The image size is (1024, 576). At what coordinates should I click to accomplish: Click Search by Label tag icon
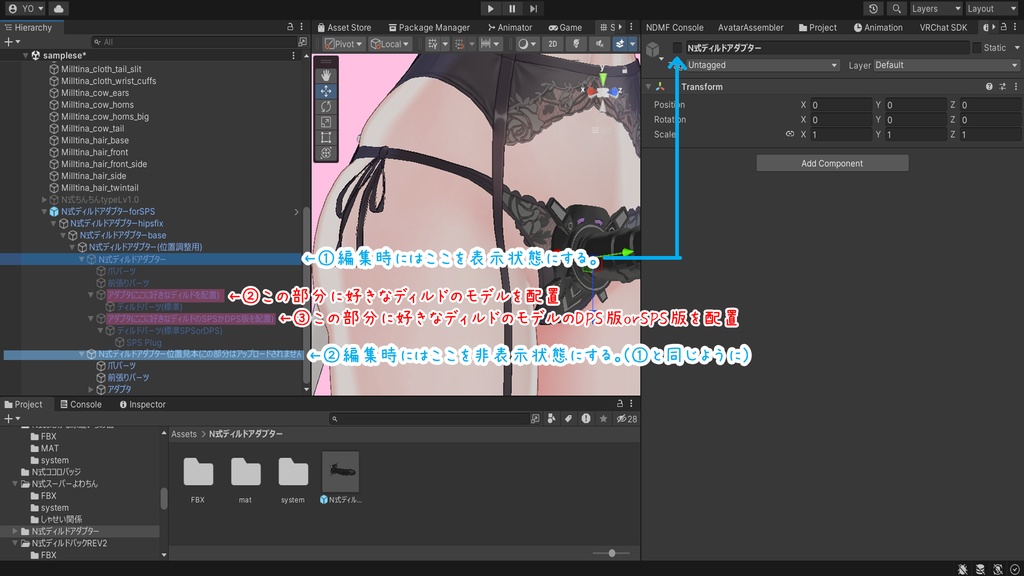(568, 419)
